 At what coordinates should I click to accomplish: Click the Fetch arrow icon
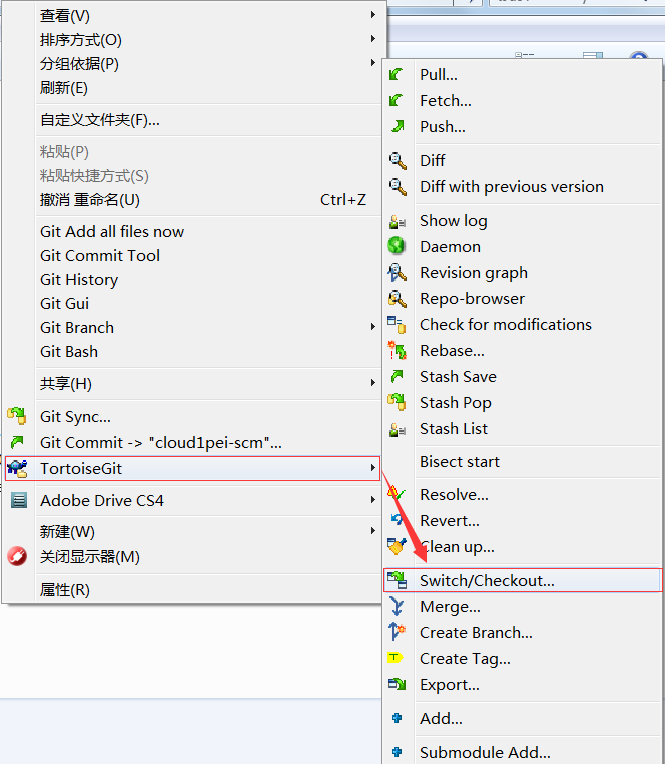click(397, 100)
